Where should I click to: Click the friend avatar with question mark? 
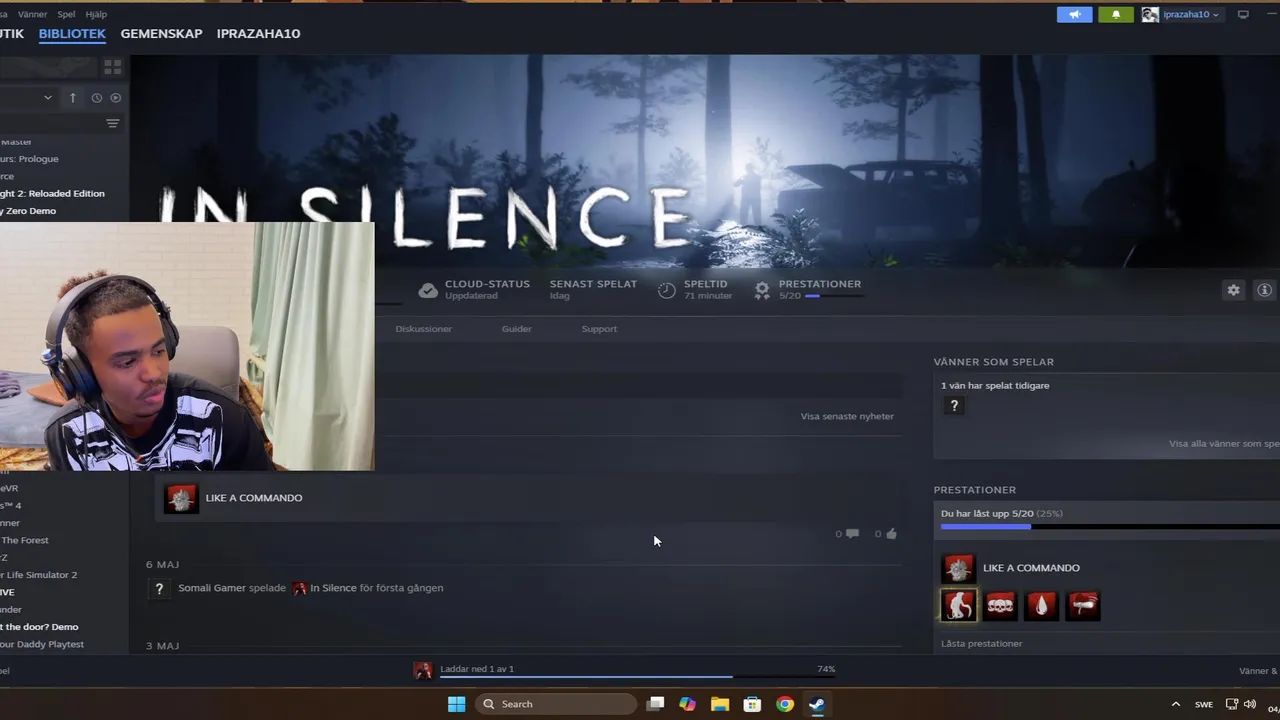coord(954,405)
